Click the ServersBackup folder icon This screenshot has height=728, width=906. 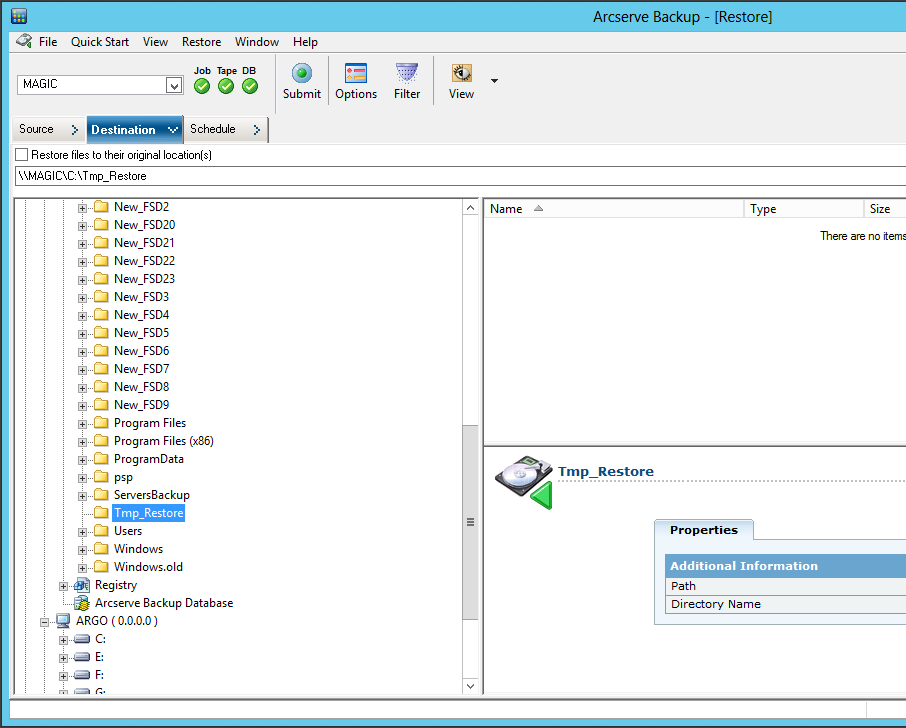pyautogui.click(x=101, y=495)
